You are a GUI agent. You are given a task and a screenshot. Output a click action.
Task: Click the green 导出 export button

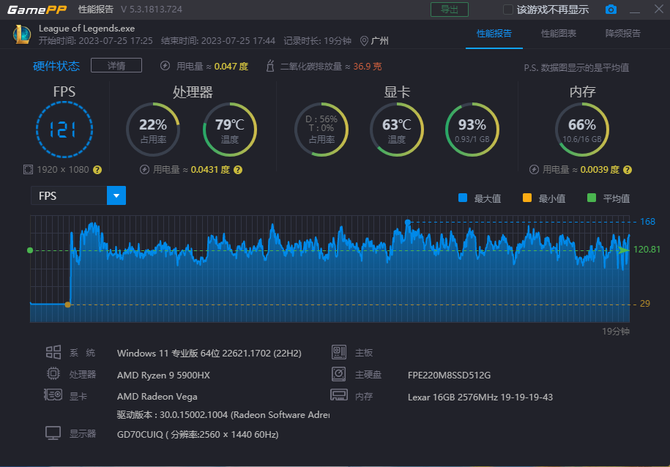pyautogui.click(x=449, y=9)
